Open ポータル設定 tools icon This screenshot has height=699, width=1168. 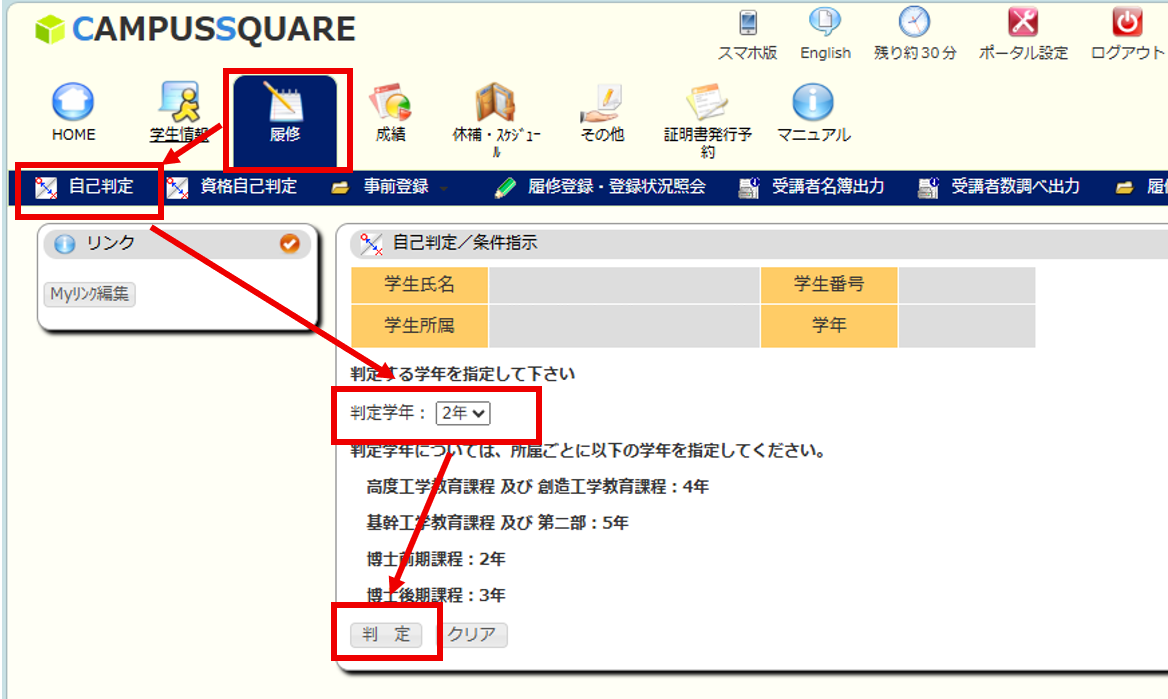[x=1023, y=22]
